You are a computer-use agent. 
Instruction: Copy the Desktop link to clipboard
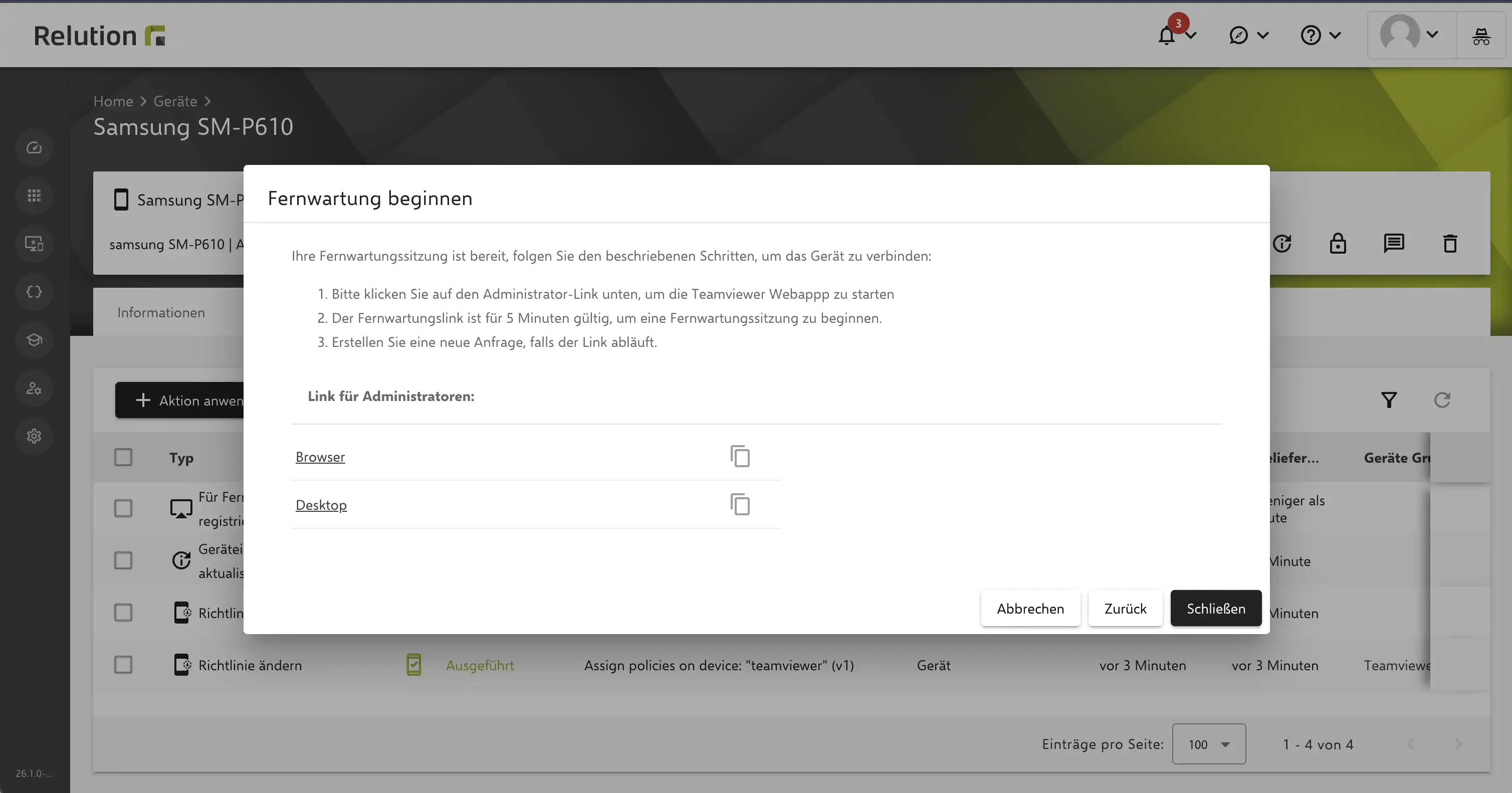click(740, 504)
